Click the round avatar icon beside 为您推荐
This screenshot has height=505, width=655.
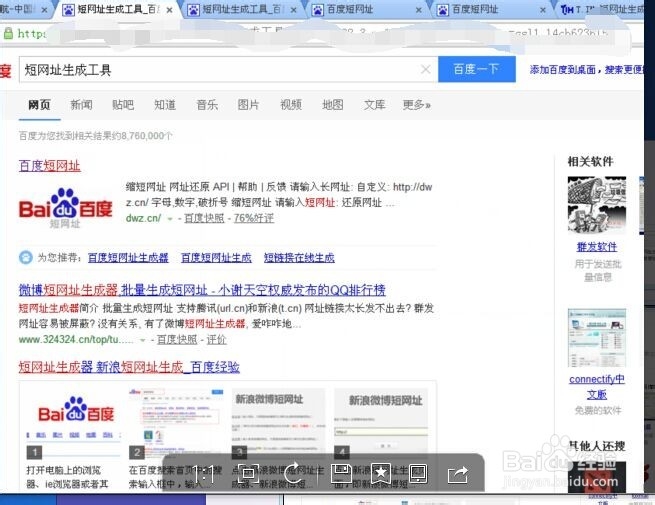[x=25, y=257]
